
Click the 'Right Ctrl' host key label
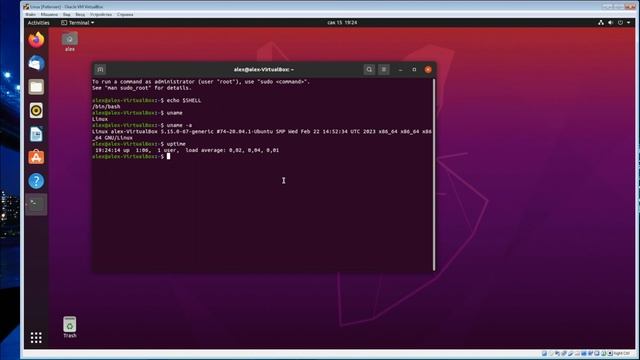(622, 353)
